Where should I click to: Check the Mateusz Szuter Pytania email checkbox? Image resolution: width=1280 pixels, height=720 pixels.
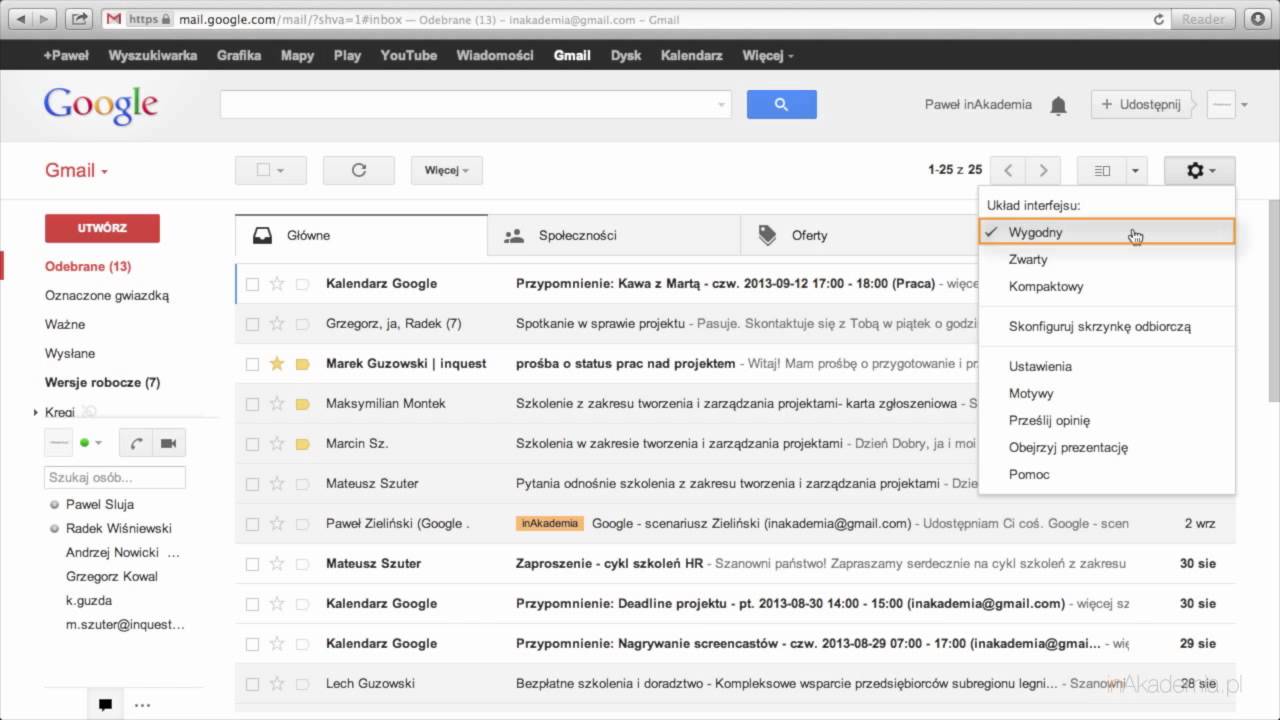252,484
